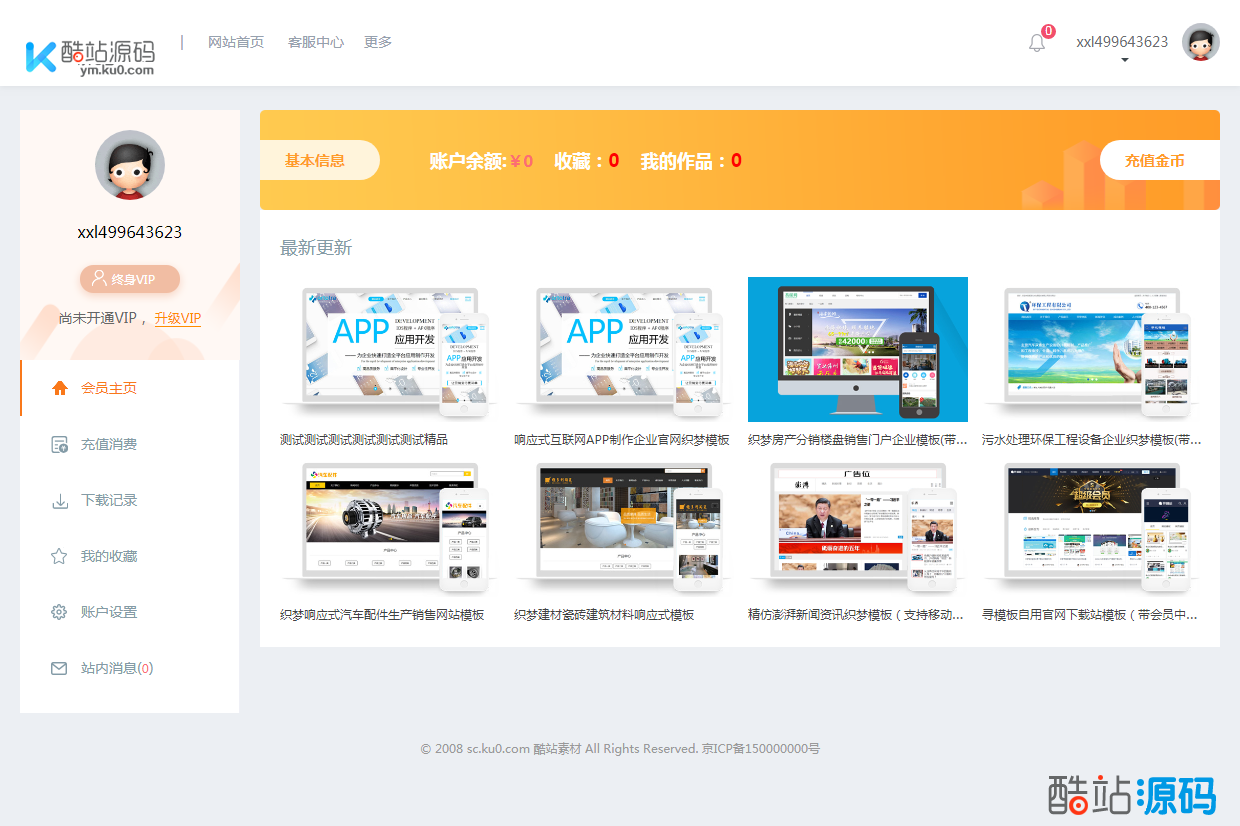This screenshot has height=826, width=1240.
Task: Click the 我的收藏 star icon
Action: pos(60,556)
